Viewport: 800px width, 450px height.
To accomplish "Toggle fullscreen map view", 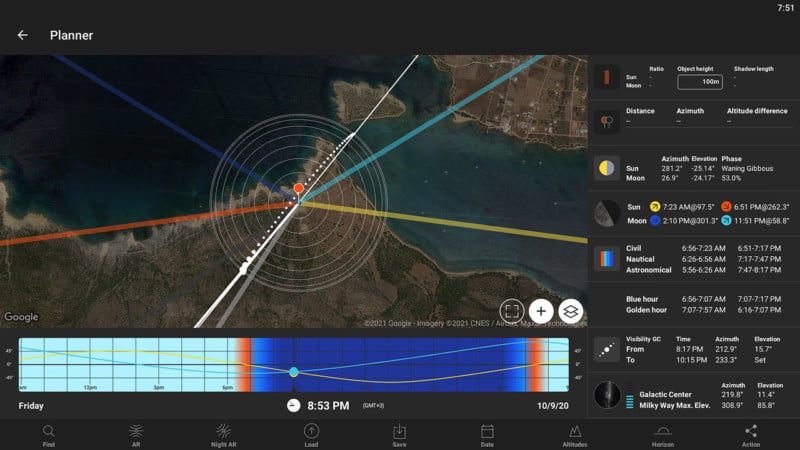I will (x=511, y=310).
